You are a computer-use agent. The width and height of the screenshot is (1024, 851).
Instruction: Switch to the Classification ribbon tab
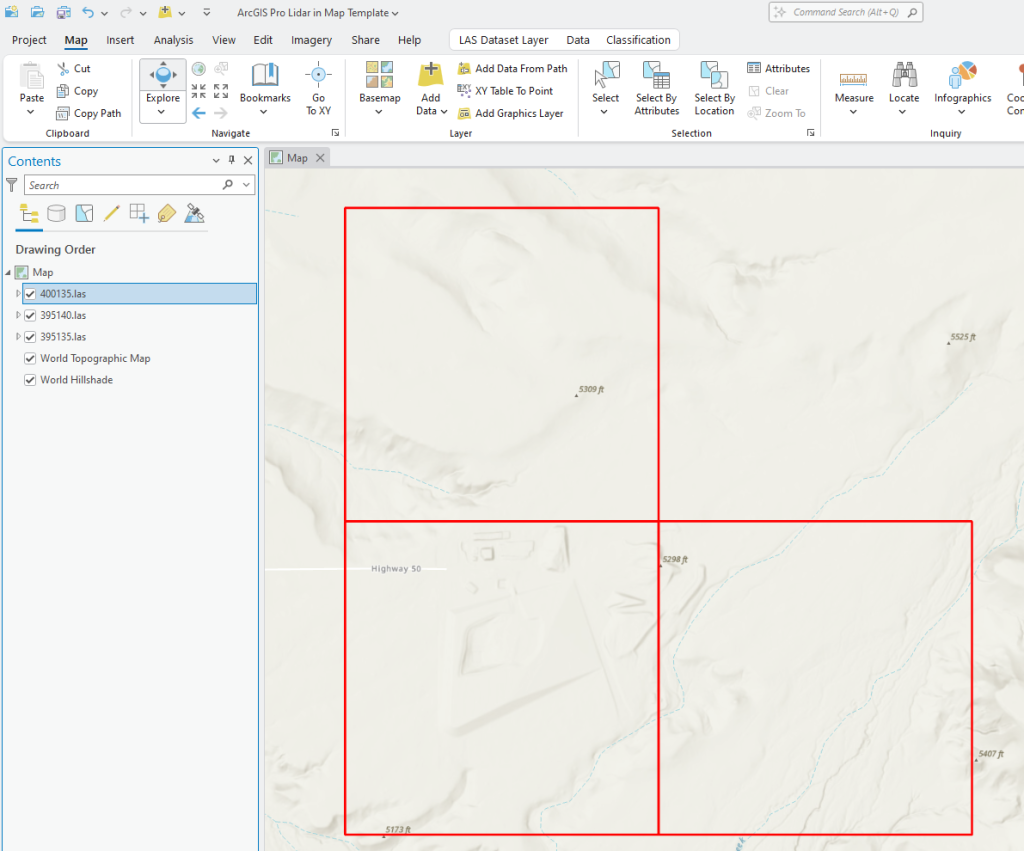click(638, 40)
